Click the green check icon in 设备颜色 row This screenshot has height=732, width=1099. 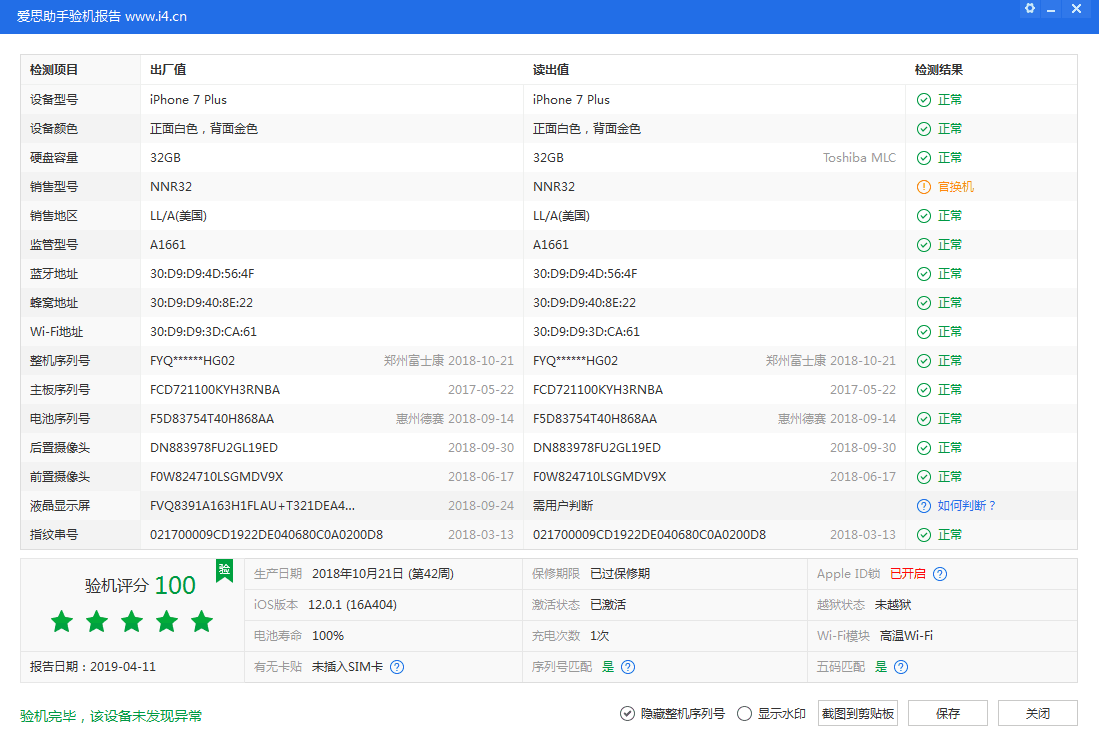coord(924,129)
